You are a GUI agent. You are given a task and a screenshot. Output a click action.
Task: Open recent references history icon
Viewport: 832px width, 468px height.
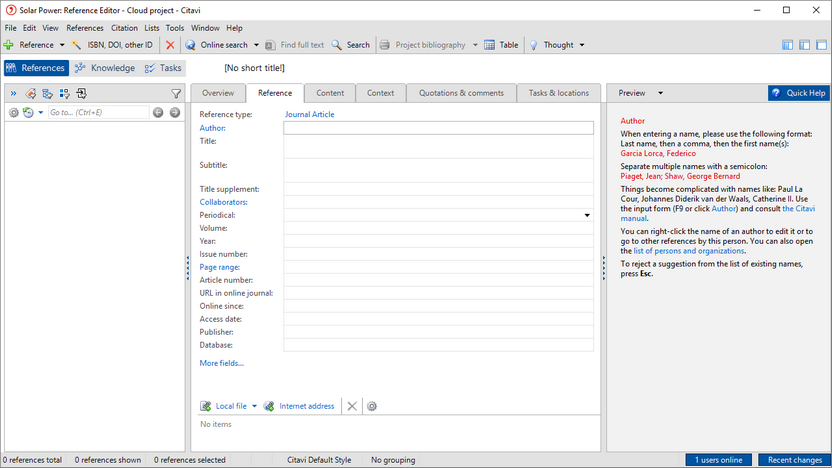pos(28,112)
